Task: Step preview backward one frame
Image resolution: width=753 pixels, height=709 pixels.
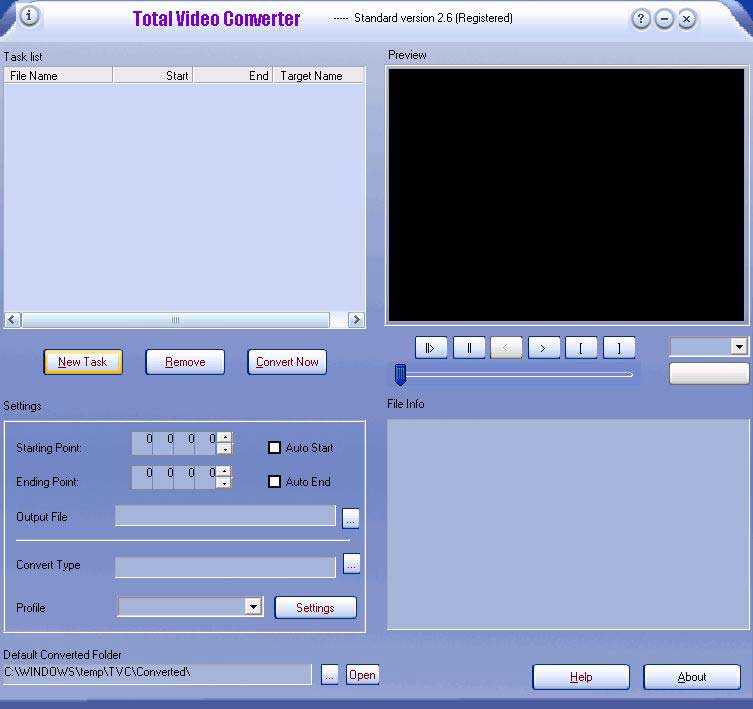Action: pos(506,348)
